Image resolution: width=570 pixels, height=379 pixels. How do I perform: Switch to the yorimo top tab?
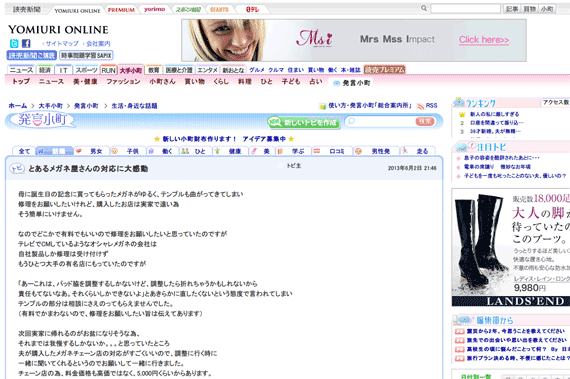coord(154,9)
